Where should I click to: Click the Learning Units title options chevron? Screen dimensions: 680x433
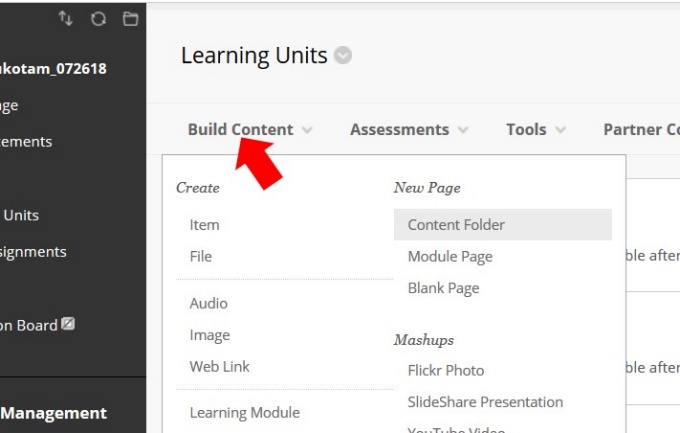pos(343,56)
